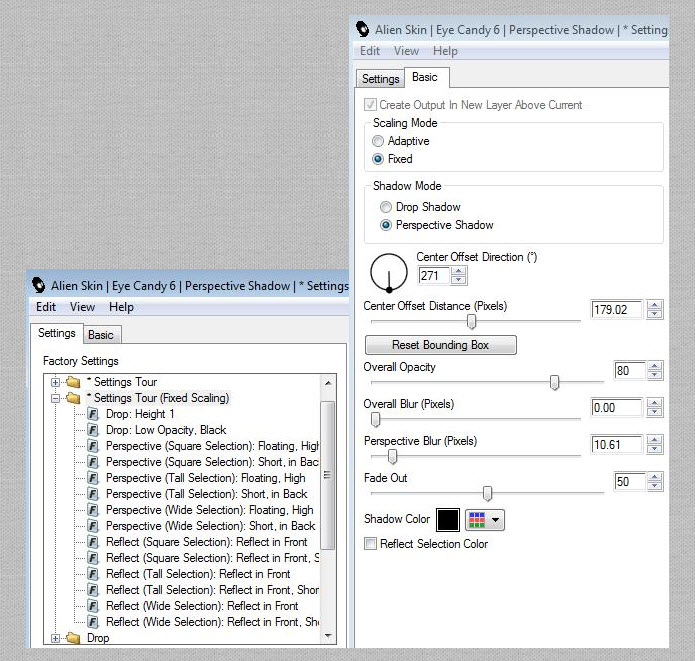This screenshot has width=695, height=661.
Task: Select the Fixed scaling mode
Action: [378, 159]
